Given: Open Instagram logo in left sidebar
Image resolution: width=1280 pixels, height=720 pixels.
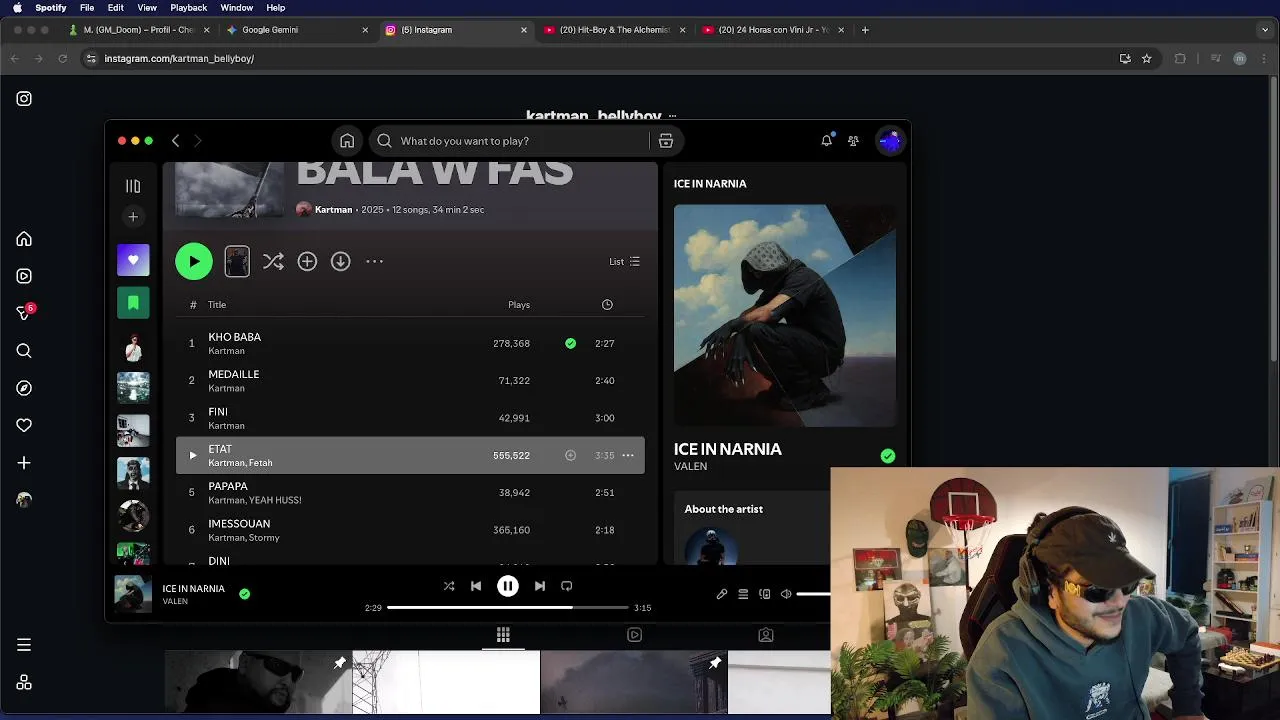Looking at the screenshot, I should coord(24,99).
